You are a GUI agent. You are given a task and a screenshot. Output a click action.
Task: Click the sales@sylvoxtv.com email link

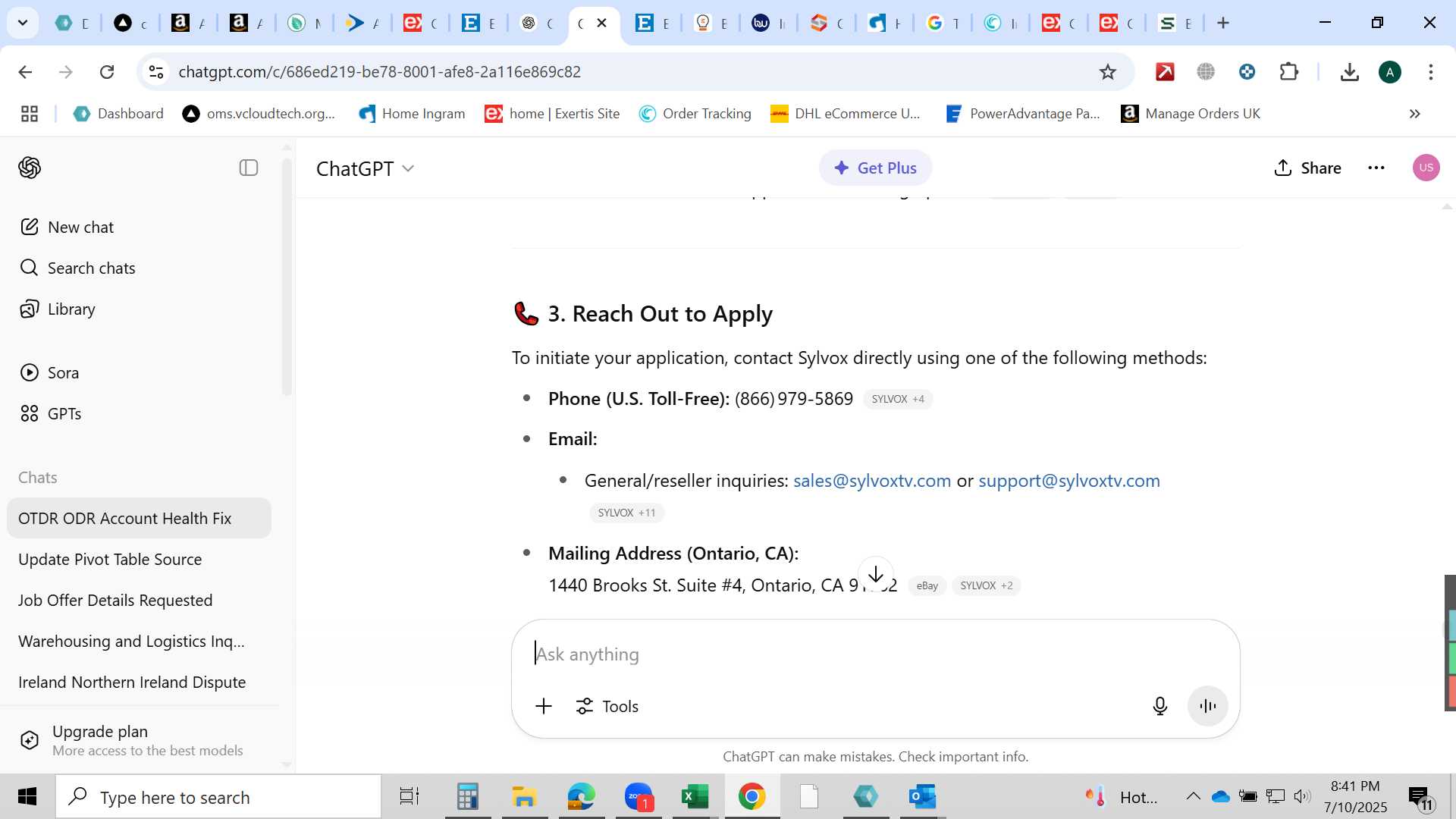[872, 480]
